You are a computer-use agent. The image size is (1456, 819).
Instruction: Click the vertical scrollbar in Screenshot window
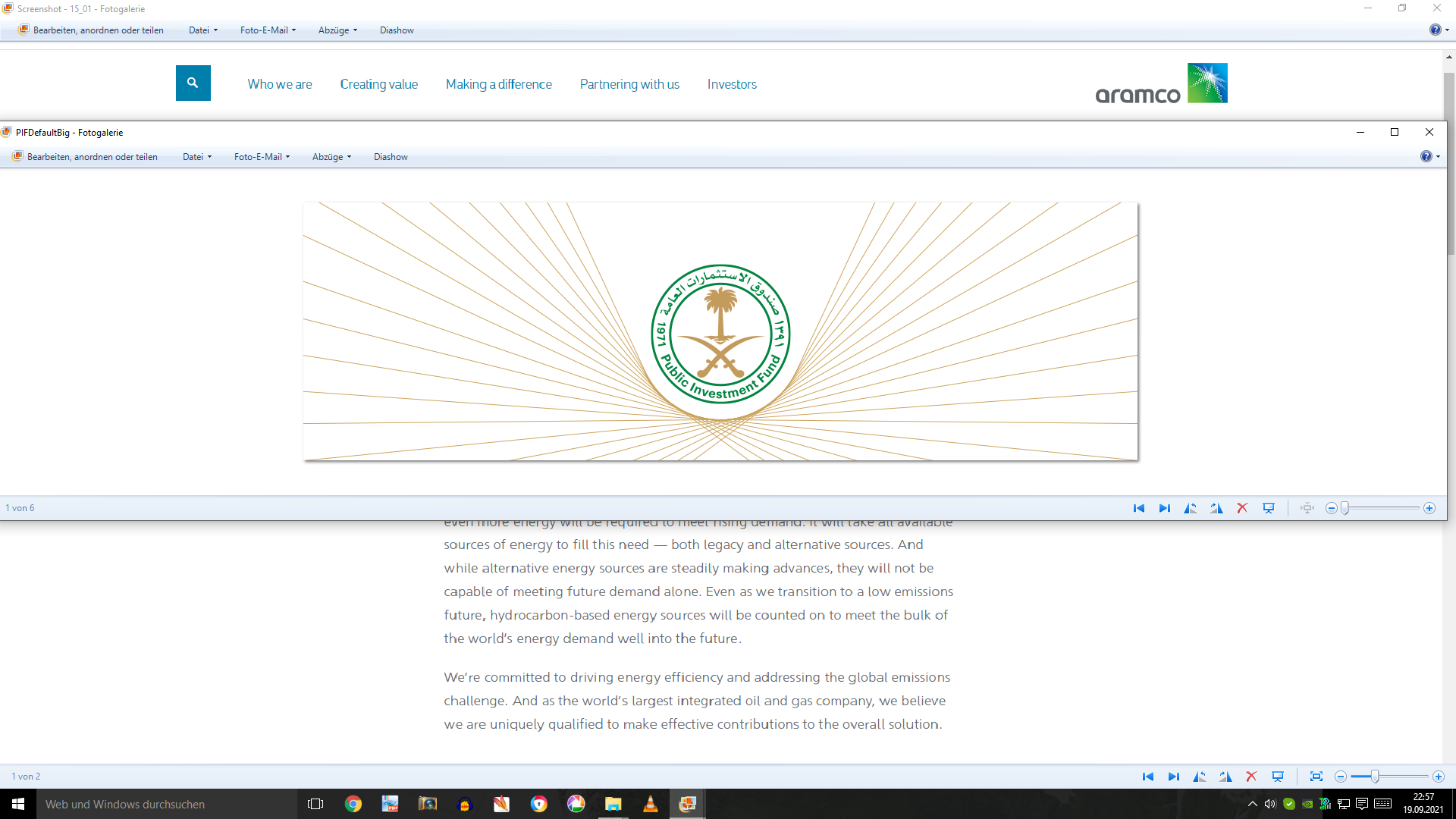coord(1449,163)
